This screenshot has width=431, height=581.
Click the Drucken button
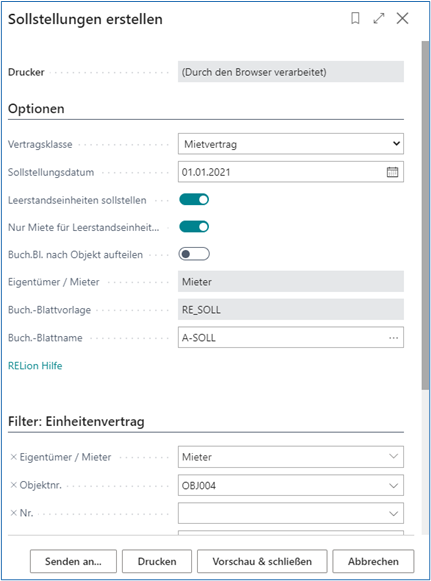[157, 561]
